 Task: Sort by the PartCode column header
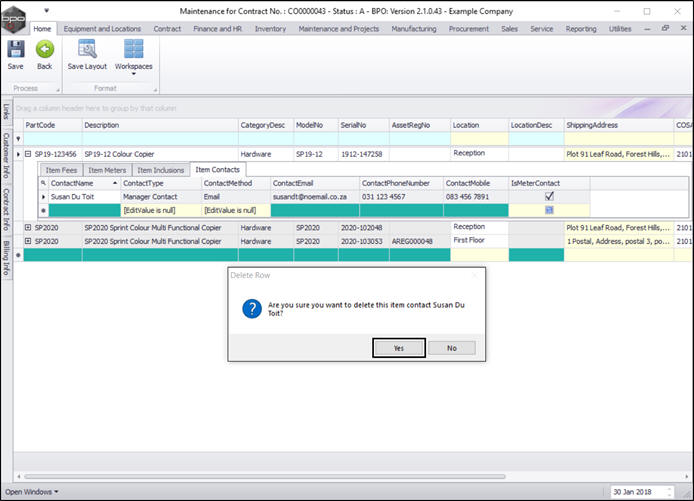pyautogui.click(x=53, y=125)
